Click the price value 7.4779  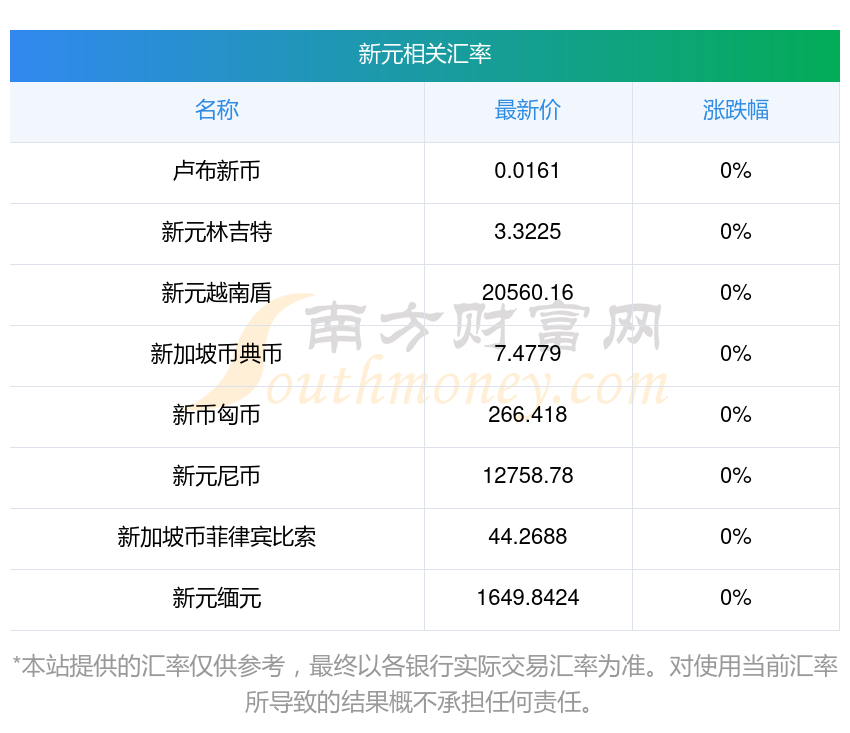pos(527,354)
